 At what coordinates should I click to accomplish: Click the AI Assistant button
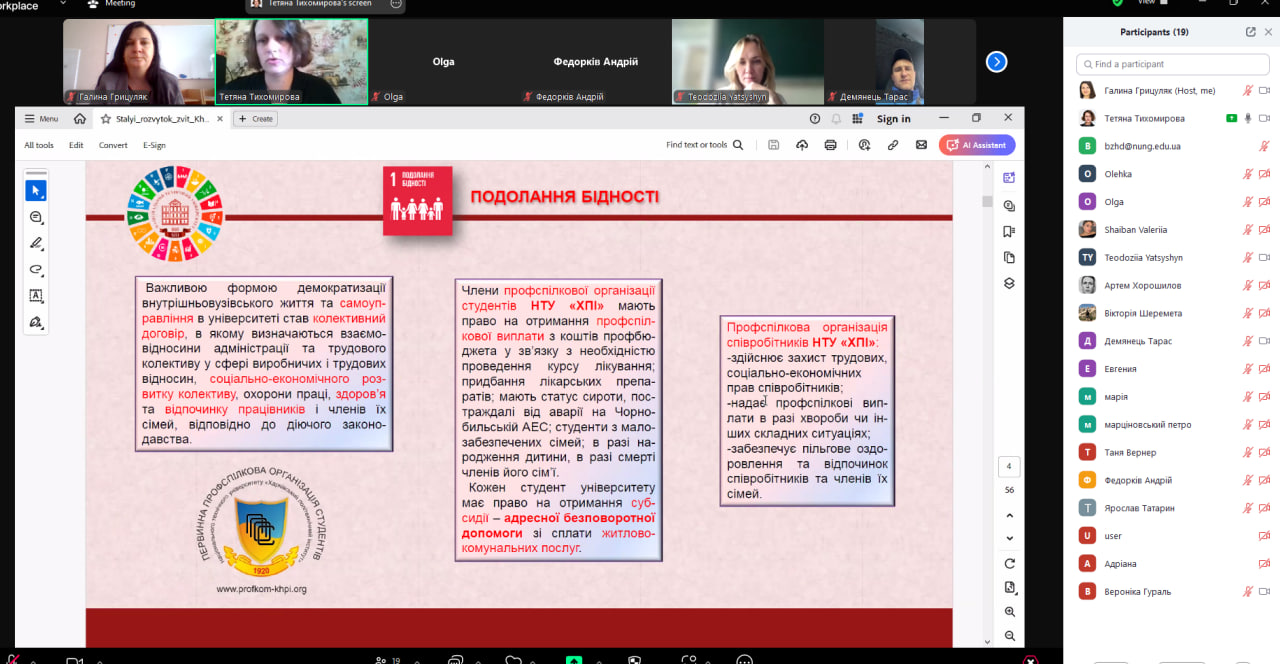pyautogui.click(x=977, y=145)
